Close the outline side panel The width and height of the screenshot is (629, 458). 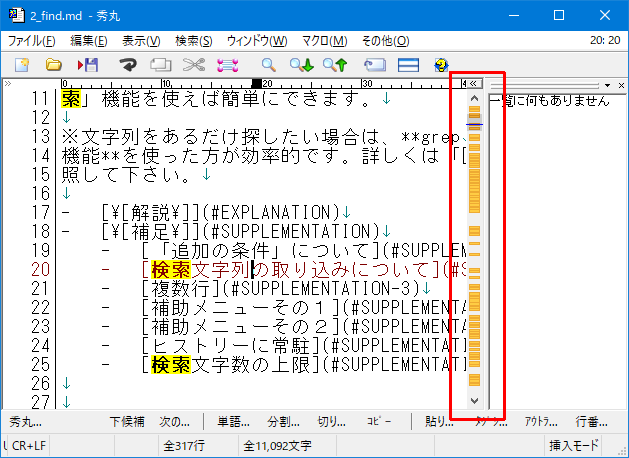[621, 85]
